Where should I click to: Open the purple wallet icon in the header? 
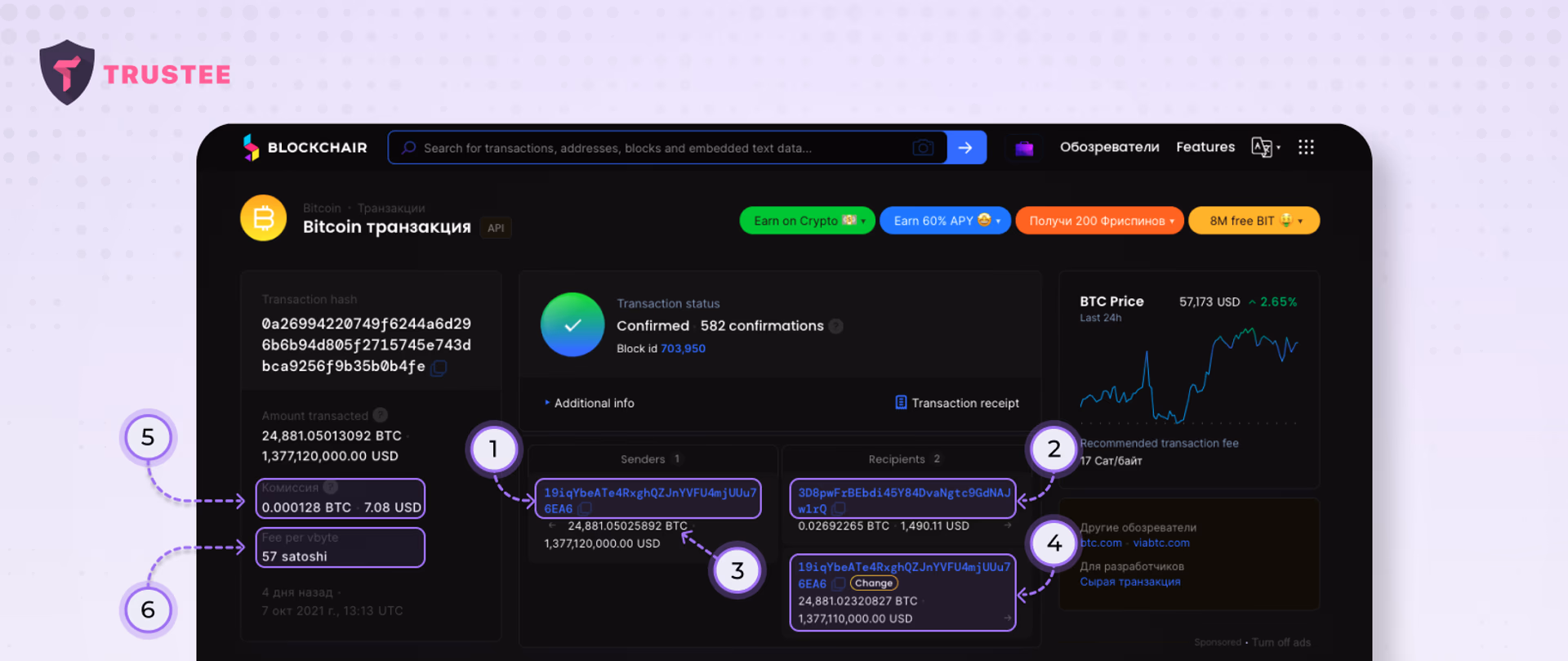coord(1024,148)
